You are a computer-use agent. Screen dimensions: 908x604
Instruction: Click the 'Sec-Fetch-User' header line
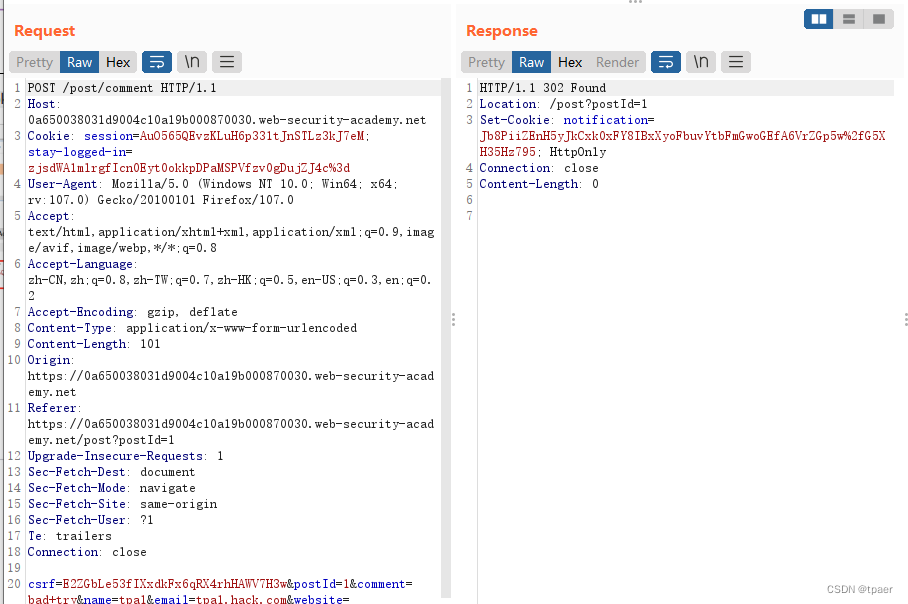pos(91,520)
